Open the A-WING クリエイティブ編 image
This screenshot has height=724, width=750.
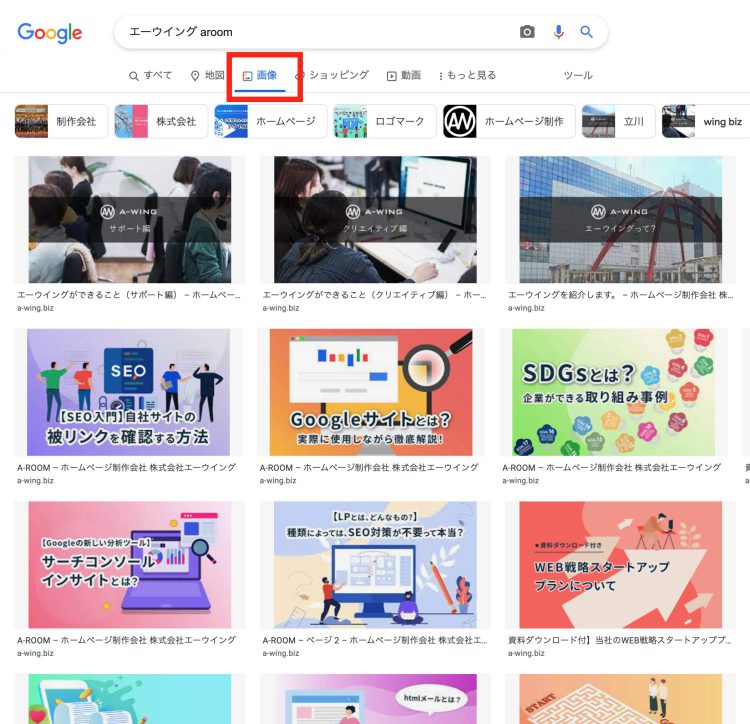click(375, 219)
